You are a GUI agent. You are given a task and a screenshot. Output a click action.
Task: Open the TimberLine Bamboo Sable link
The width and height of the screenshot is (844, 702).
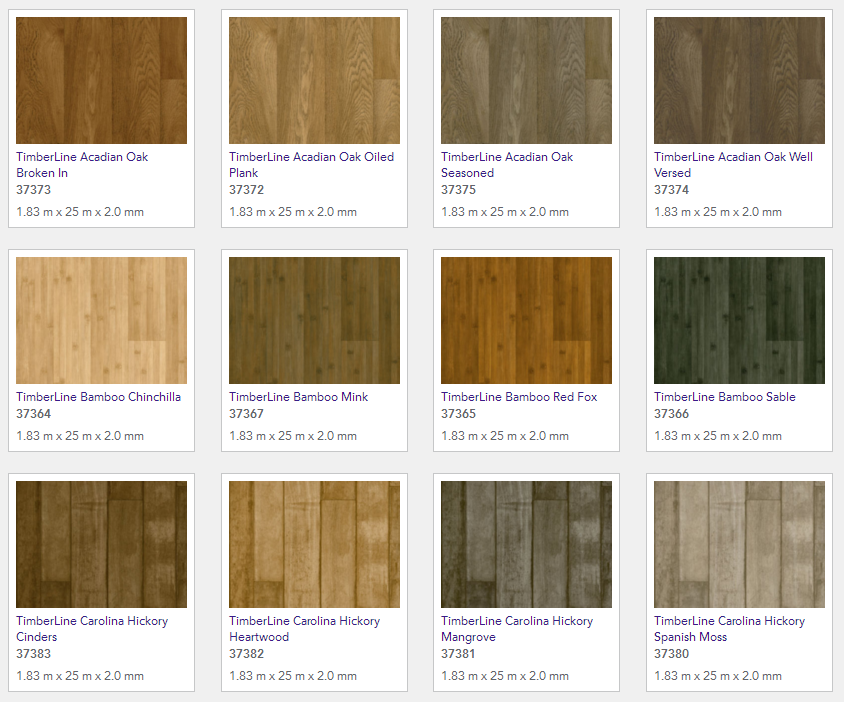pyautogui.click(x=724, y=397)
